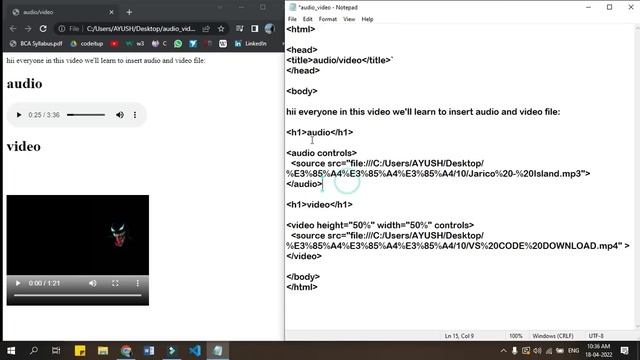
Task: Open the YouTube bookmark
Action: pos(114,44)
